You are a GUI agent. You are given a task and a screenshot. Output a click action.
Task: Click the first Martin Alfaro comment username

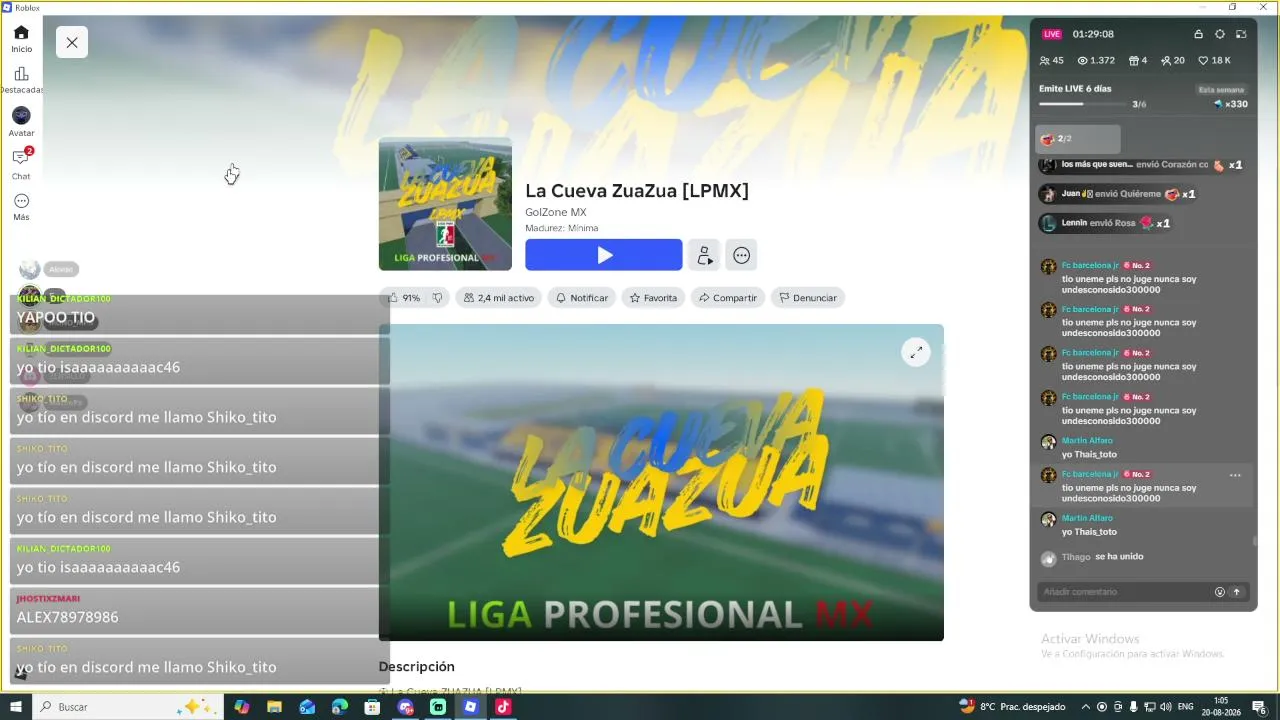1087,440
